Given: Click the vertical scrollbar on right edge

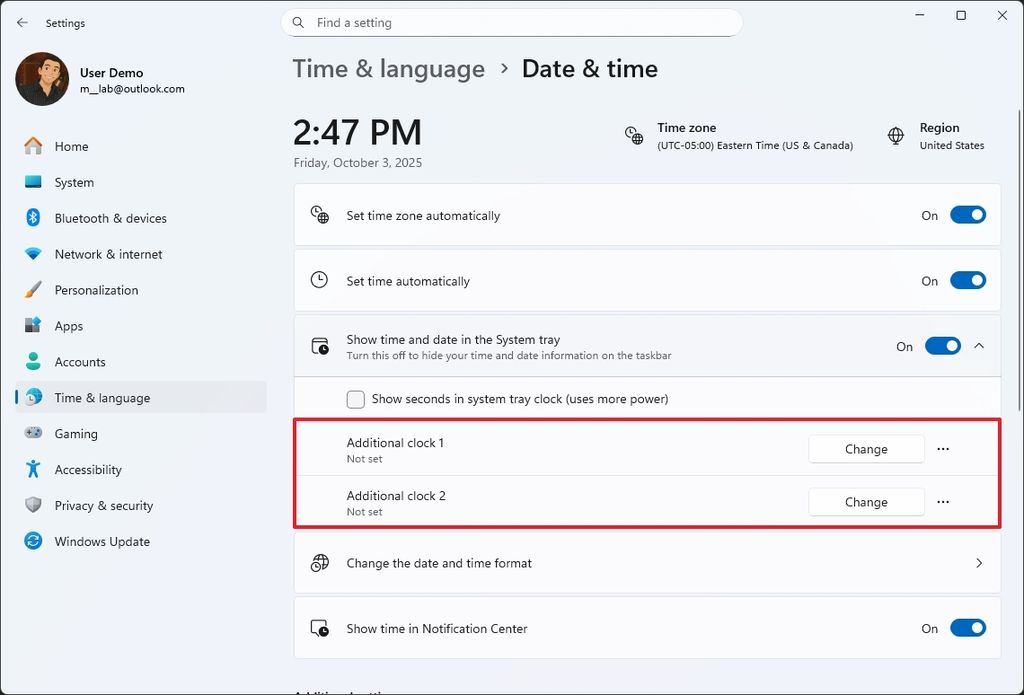Looking at the screenshot, I should pyautogui.click(x=1020, y=261).
